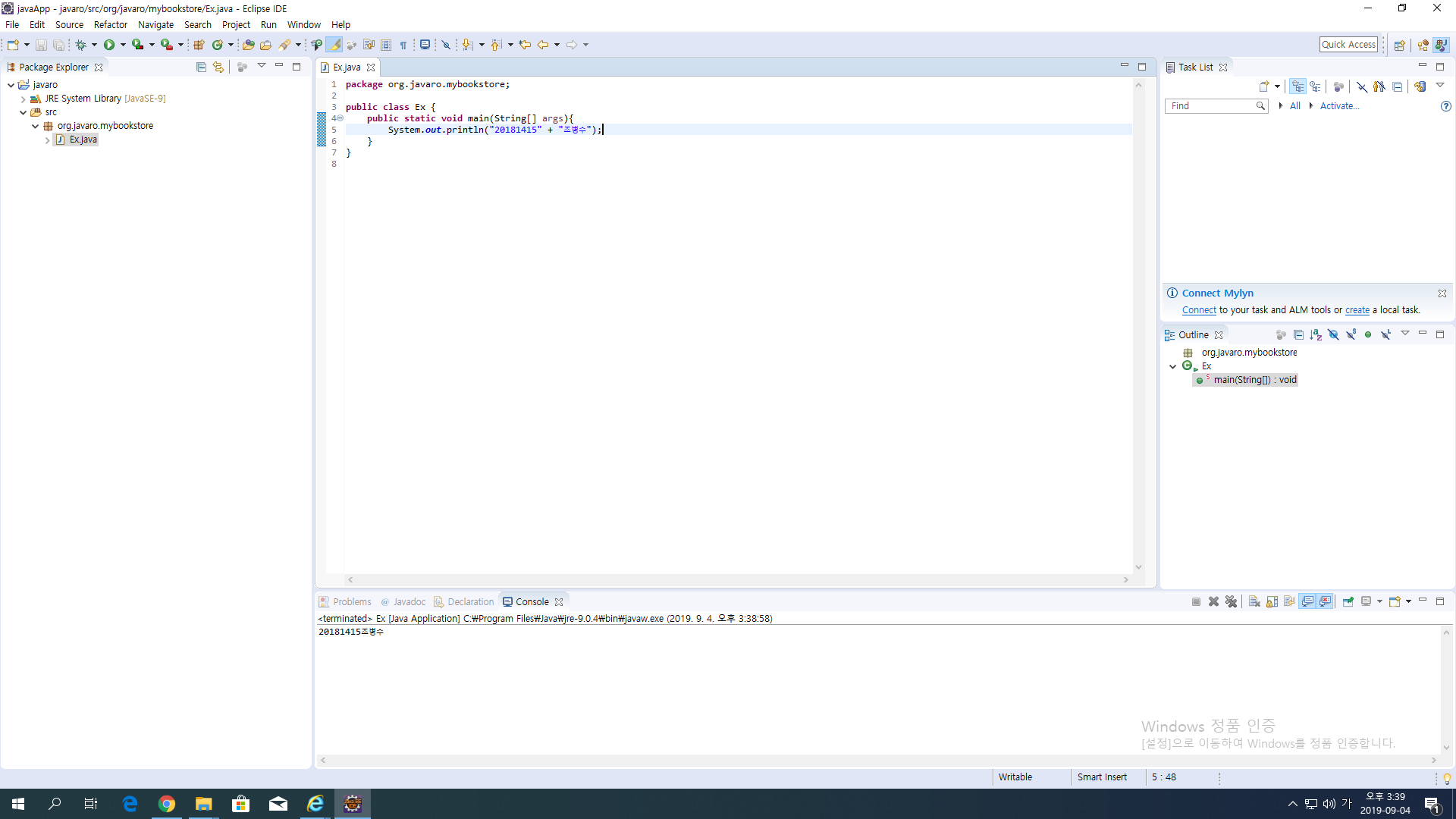
Task: Click the Previous Annotation up-arrow icon
Action: [x=495, y=45]
